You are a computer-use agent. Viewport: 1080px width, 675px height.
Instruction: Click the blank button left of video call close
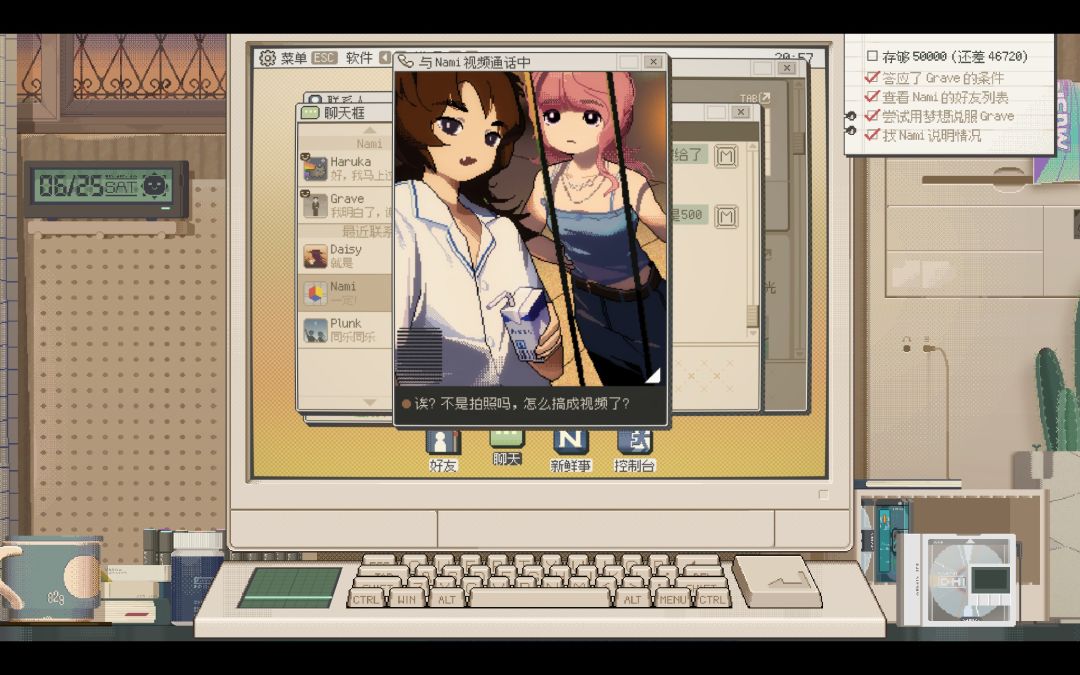(628, 62)
